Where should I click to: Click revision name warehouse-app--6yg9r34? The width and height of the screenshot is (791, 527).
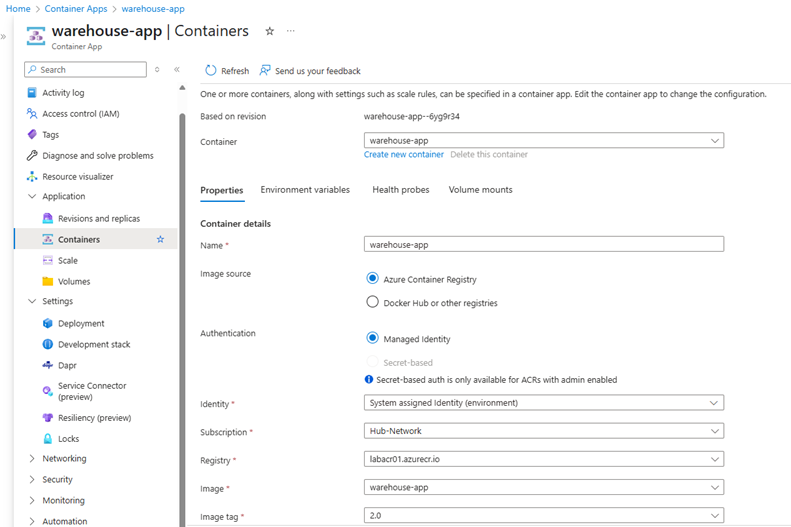tap(412, 116)
